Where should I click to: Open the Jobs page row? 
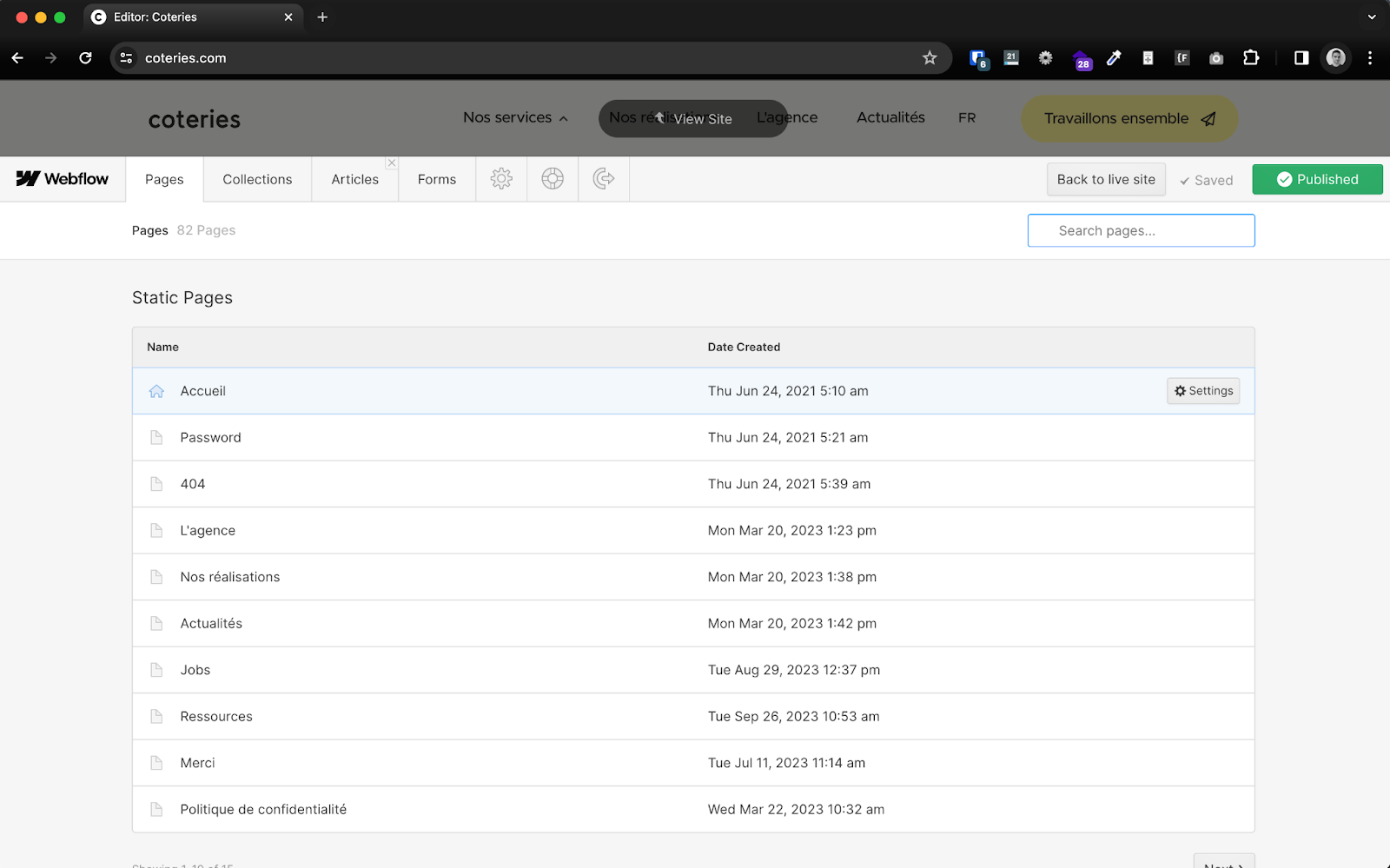693,670
